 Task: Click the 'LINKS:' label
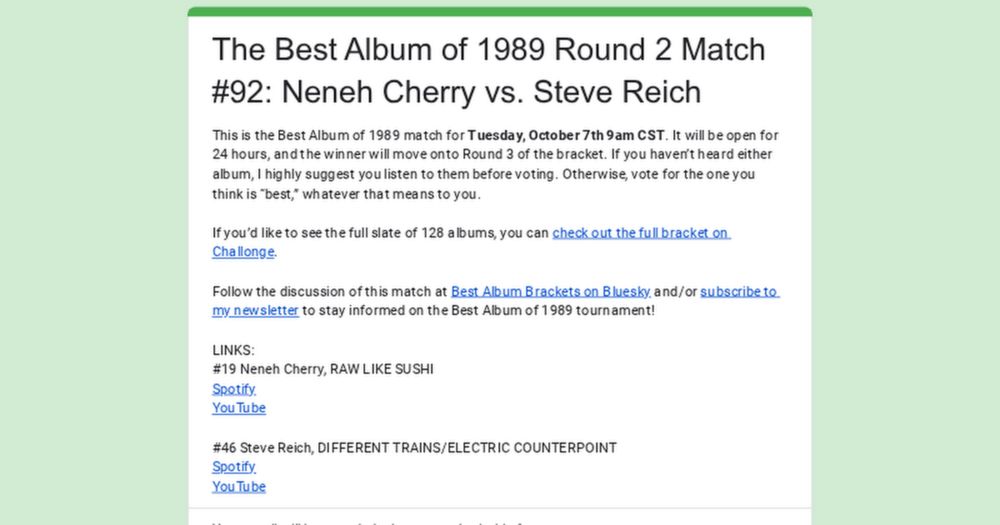(233, 350)
